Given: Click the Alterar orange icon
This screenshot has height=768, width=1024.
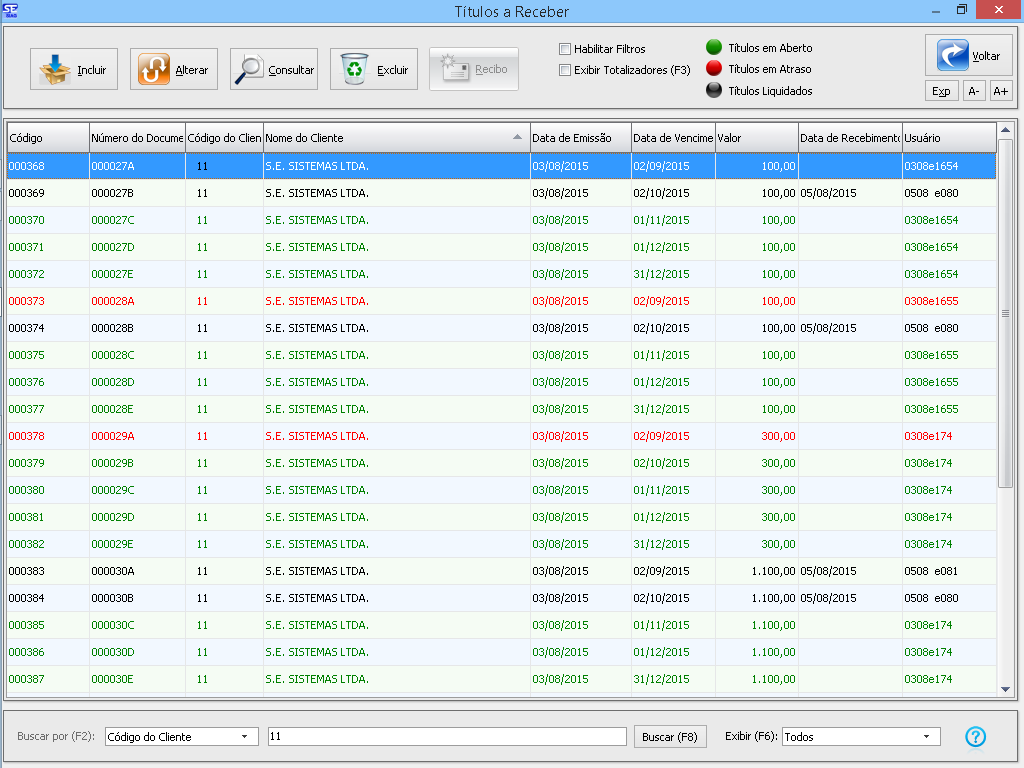Looking at the screenshot, I should (154, 70).
